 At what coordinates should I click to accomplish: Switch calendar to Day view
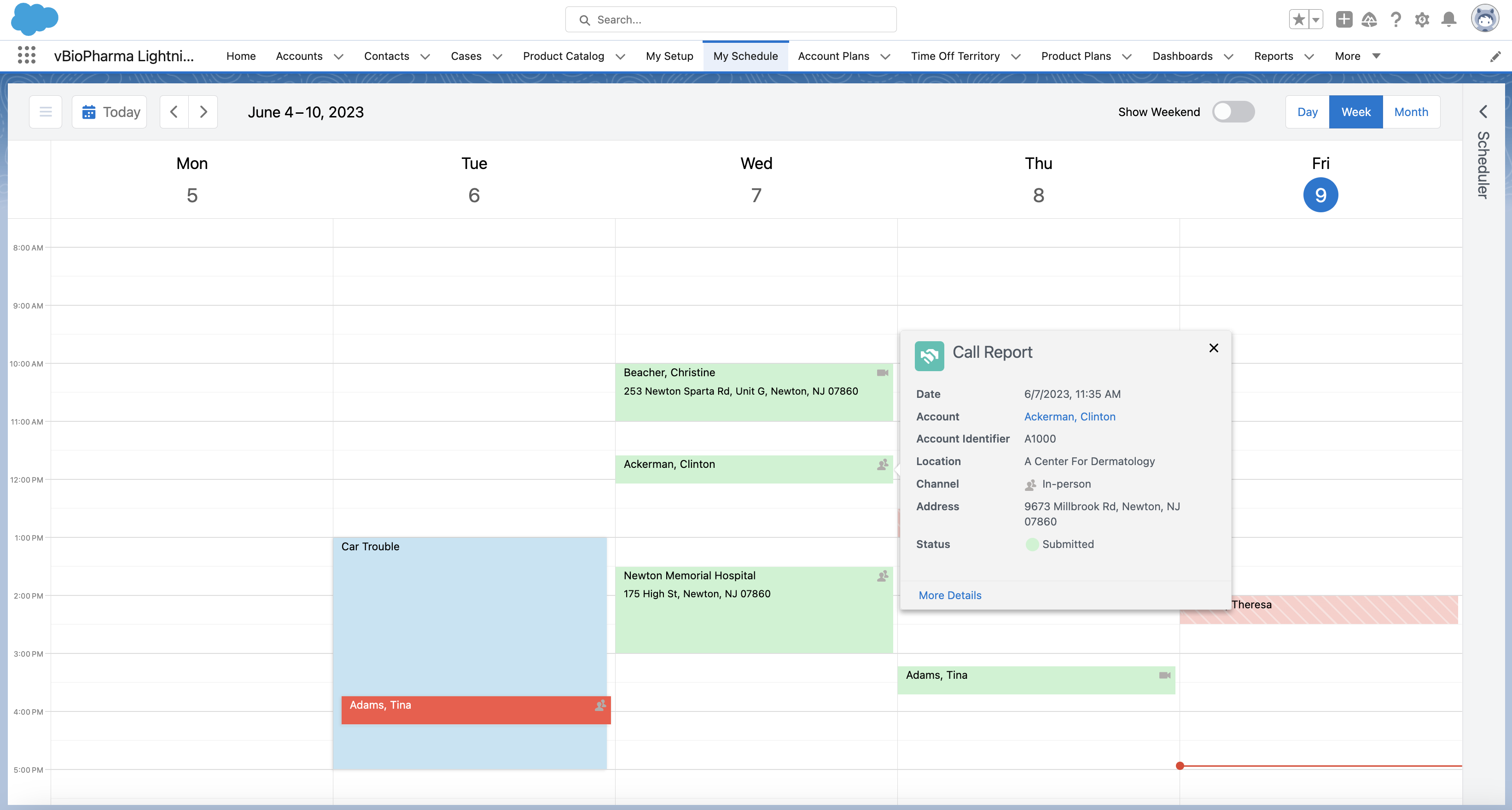(1307, 111)
